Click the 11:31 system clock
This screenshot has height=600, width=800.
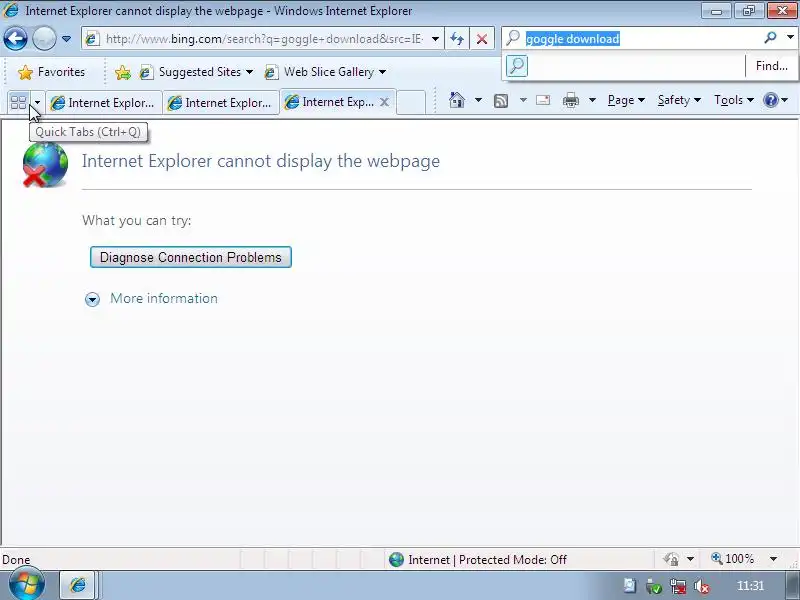tap(750, 586)
